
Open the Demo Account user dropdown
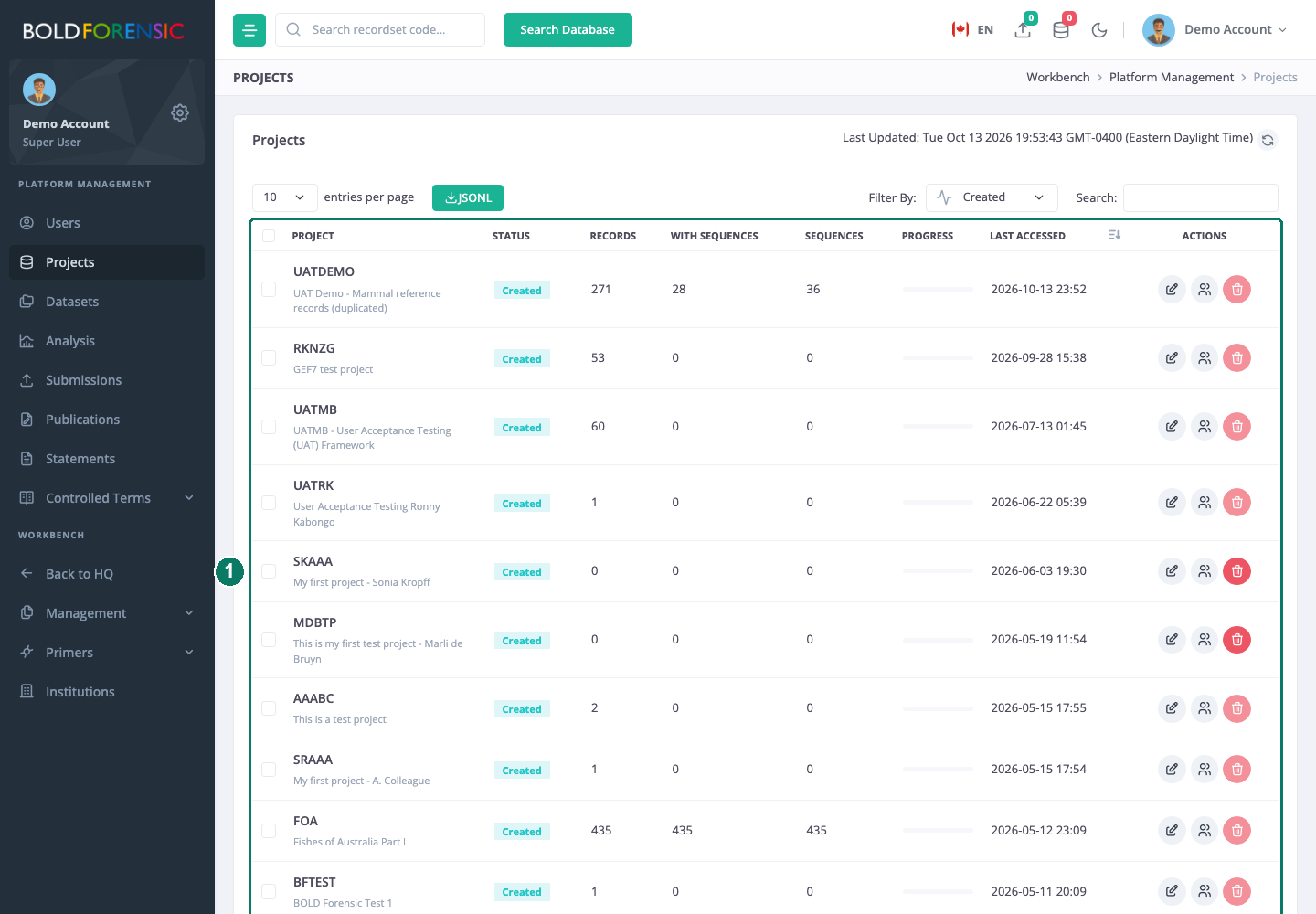coord(1215,30)
